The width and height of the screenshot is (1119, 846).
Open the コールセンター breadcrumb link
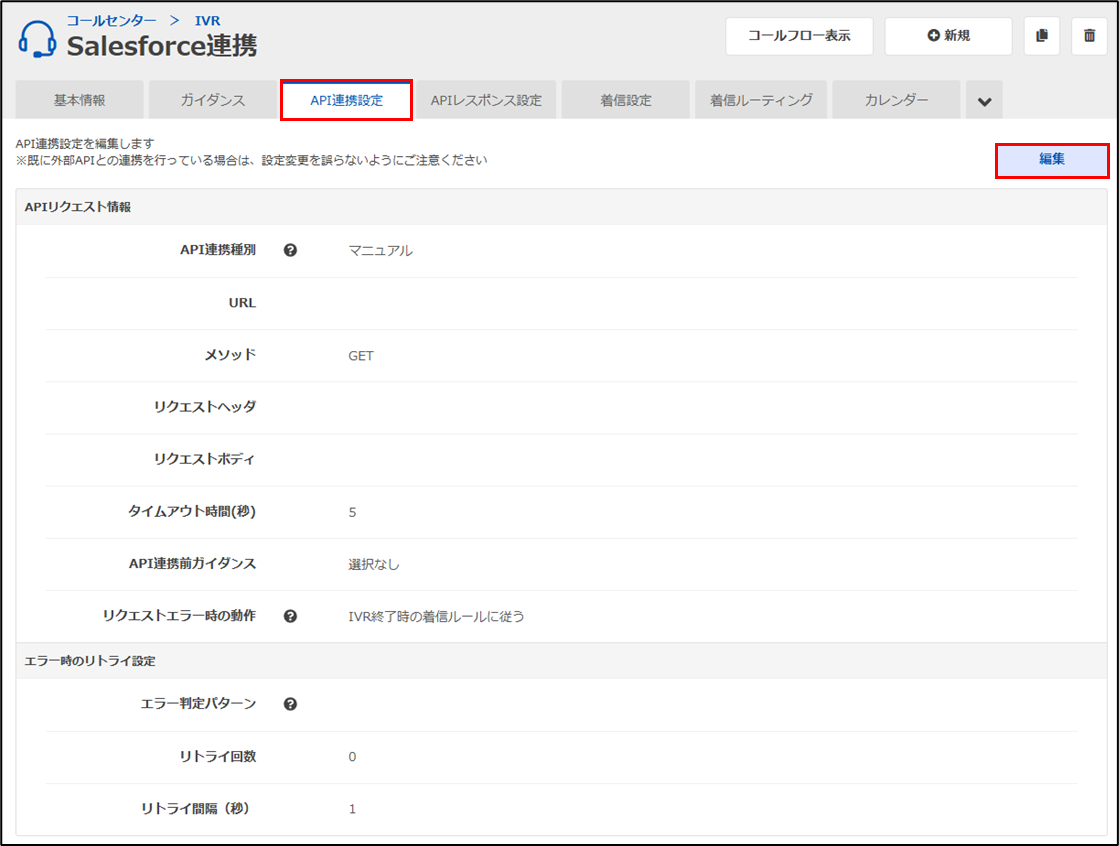[111, 20]
